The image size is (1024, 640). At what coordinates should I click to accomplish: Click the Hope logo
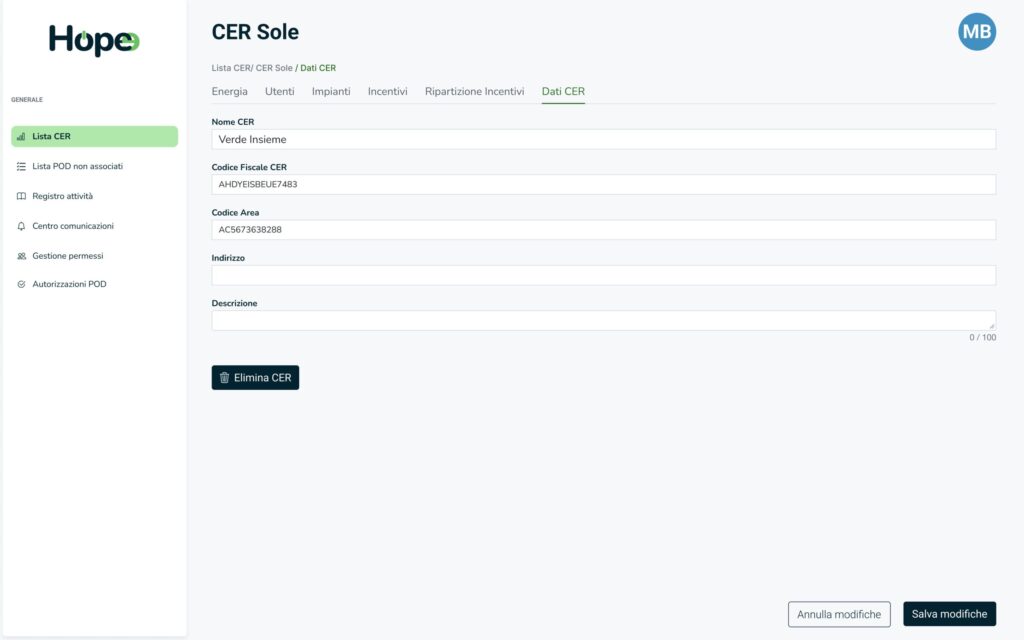click(94, 40)
